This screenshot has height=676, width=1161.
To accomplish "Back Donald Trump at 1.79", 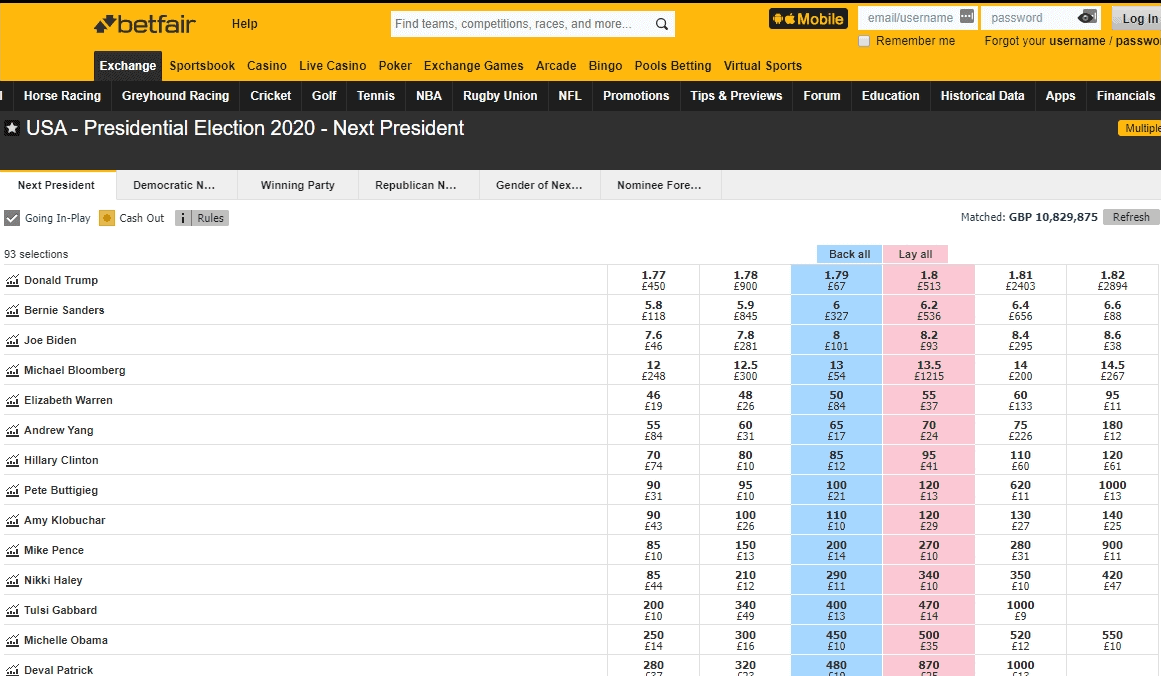I will pos(837,280).
